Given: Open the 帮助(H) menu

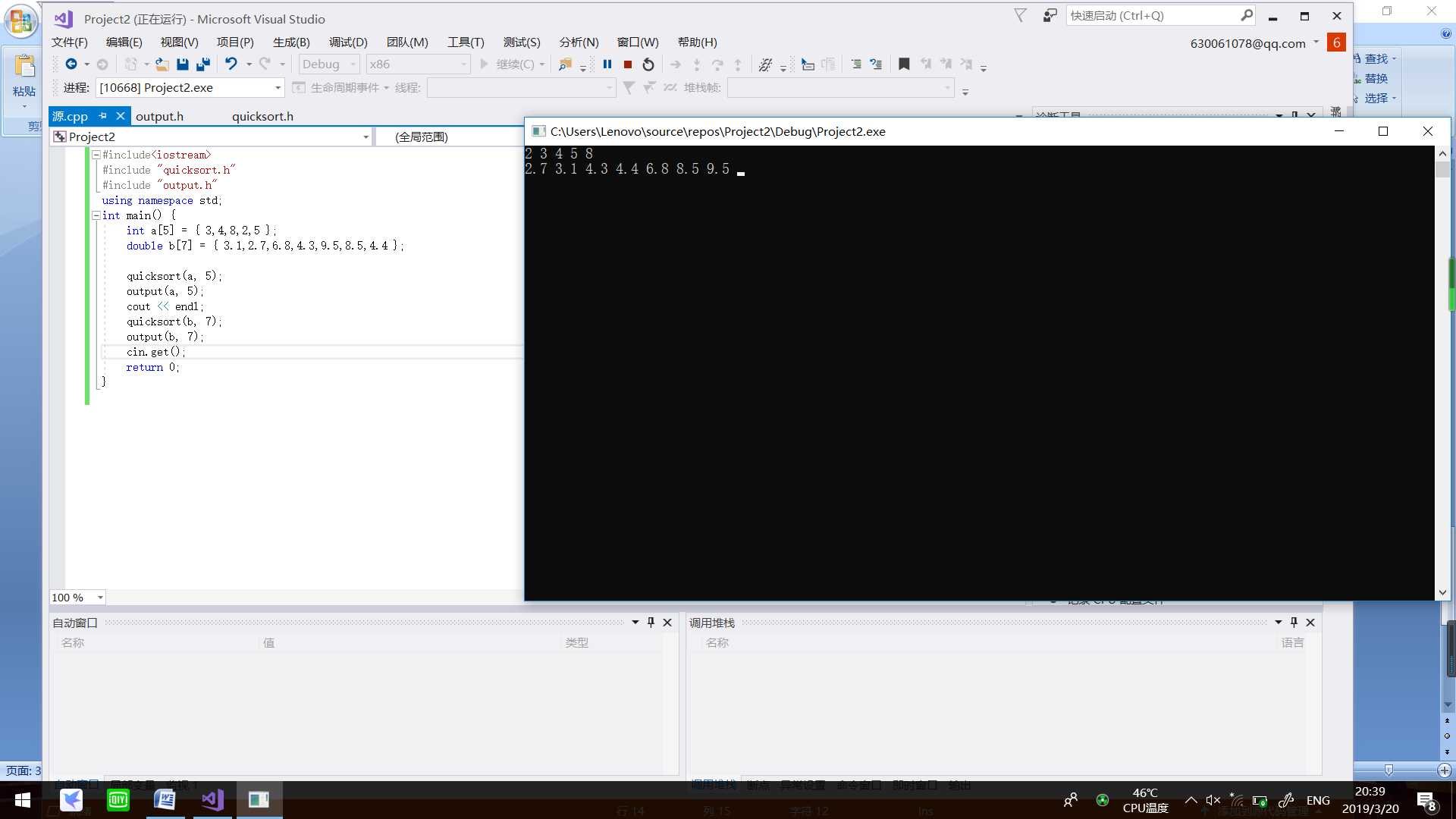Looking at the screenshot, I should 698,42.
